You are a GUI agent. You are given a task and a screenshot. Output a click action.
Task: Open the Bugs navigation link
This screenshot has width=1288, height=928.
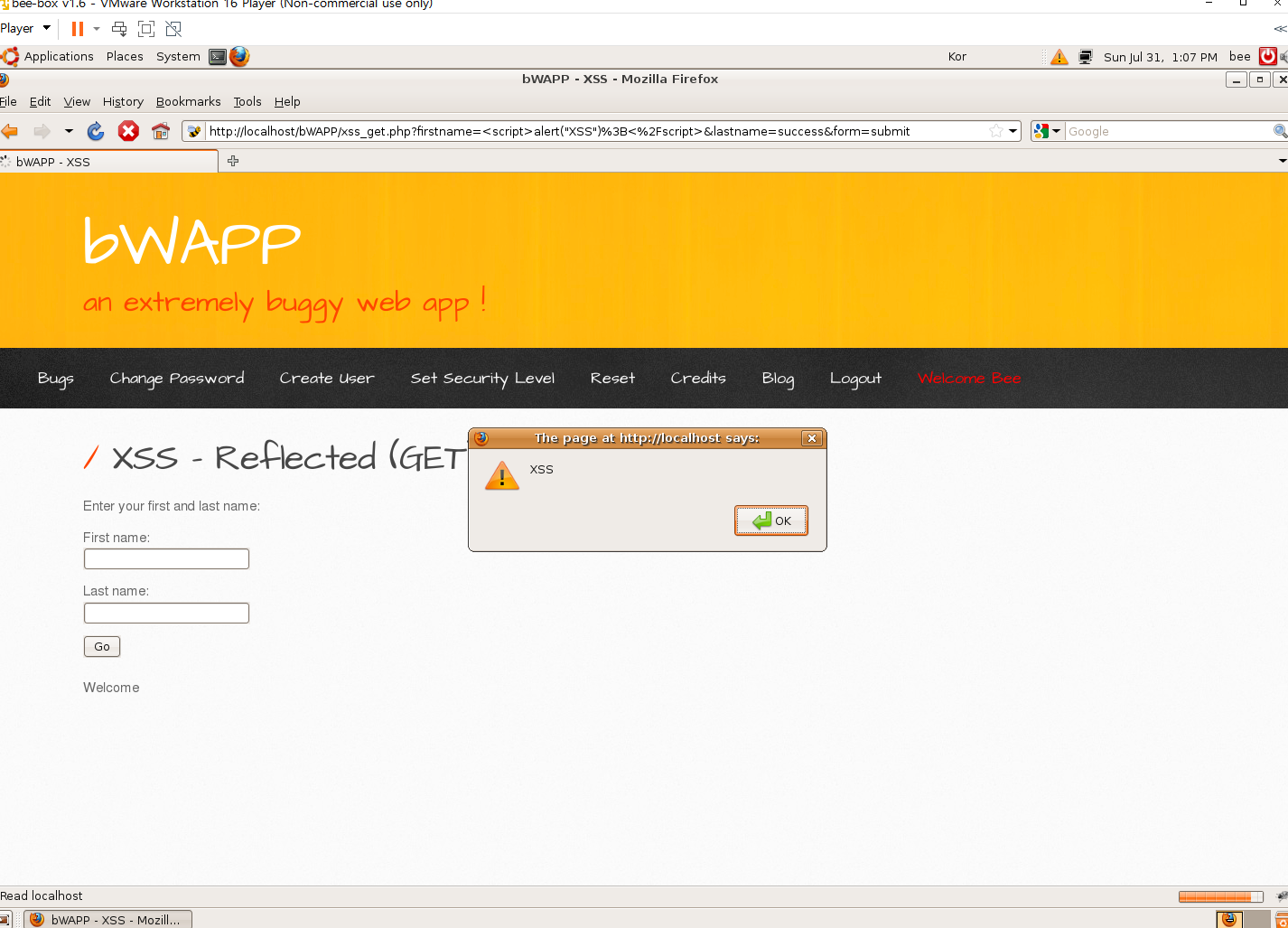point(55,379)
